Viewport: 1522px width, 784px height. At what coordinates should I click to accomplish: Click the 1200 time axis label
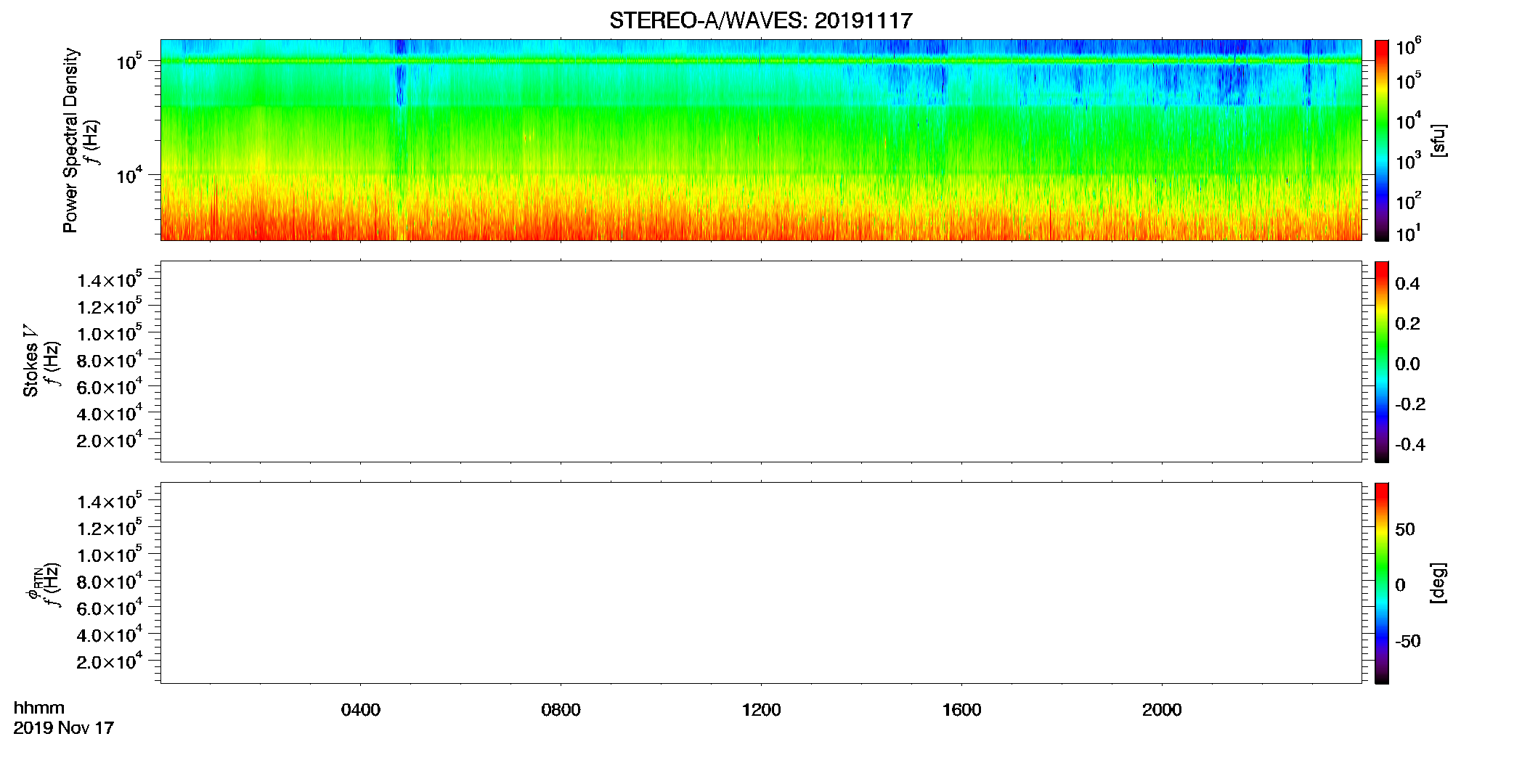[x=761, y=710]
